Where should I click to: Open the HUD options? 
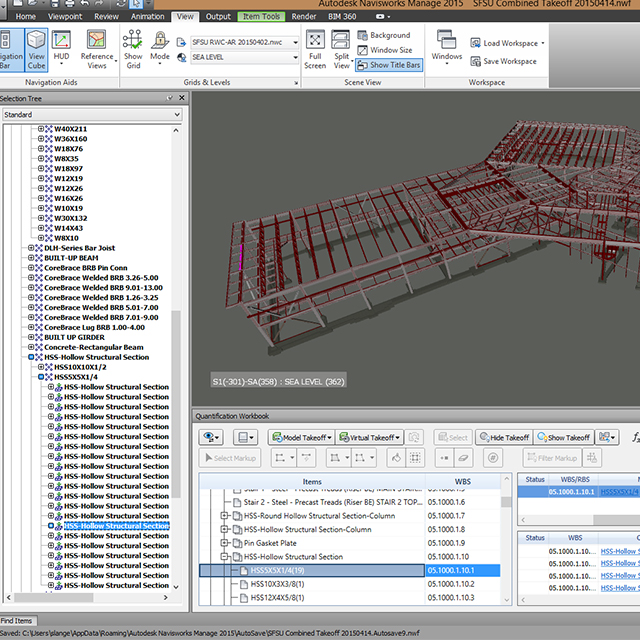click(61, 48)
